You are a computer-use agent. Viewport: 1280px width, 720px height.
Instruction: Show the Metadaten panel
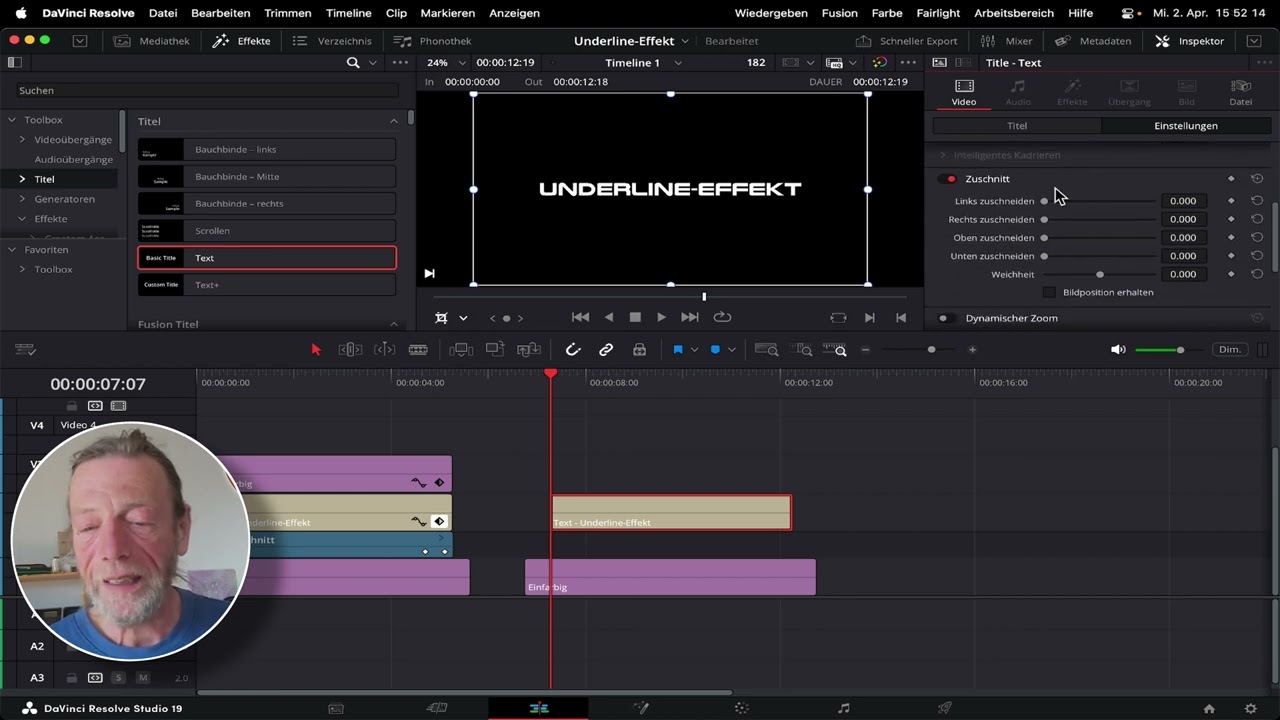pyautogui.click(x=1093, y=41)
